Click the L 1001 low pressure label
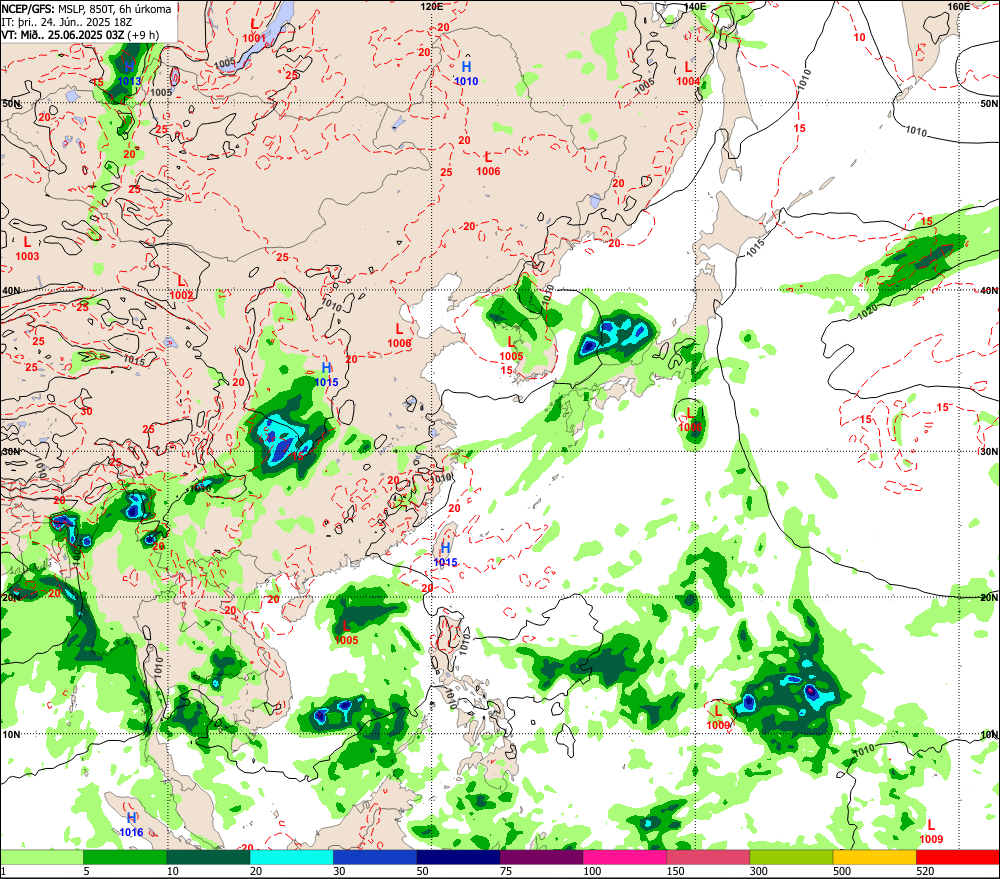The image size is (1000, 879). point(254,31)
